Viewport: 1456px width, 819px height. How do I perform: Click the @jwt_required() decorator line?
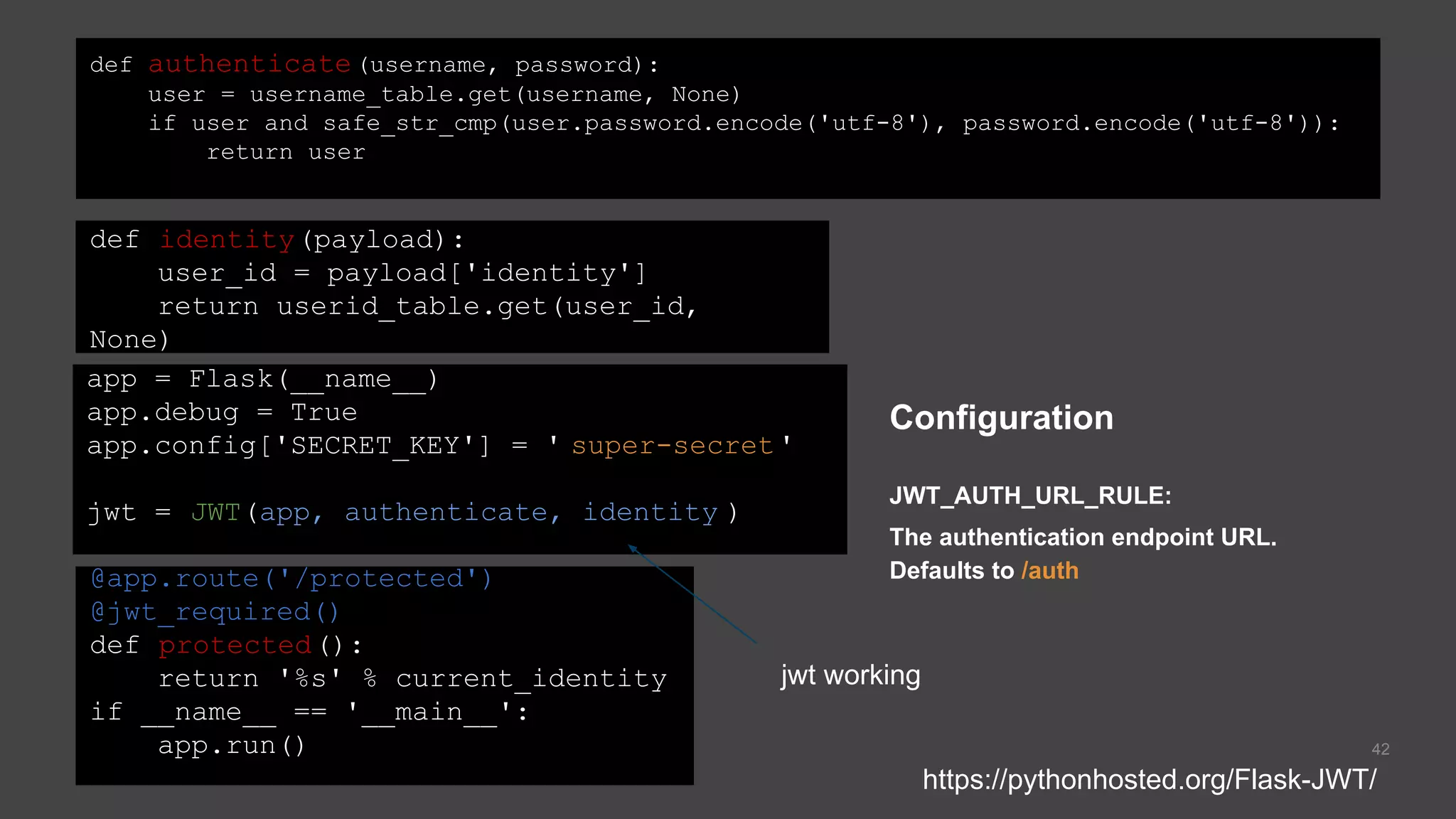(215, 612)
